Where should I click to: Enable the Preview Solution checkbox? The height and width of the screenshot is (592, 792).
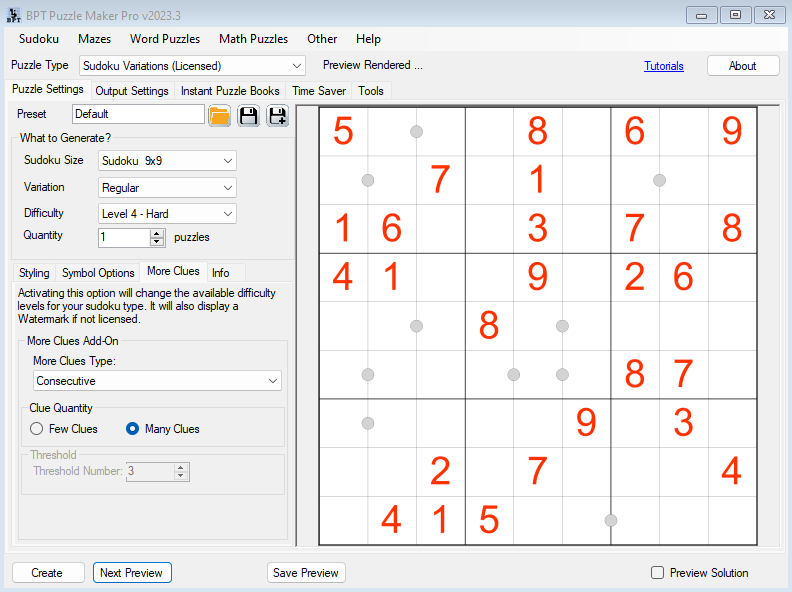point(657,573)
